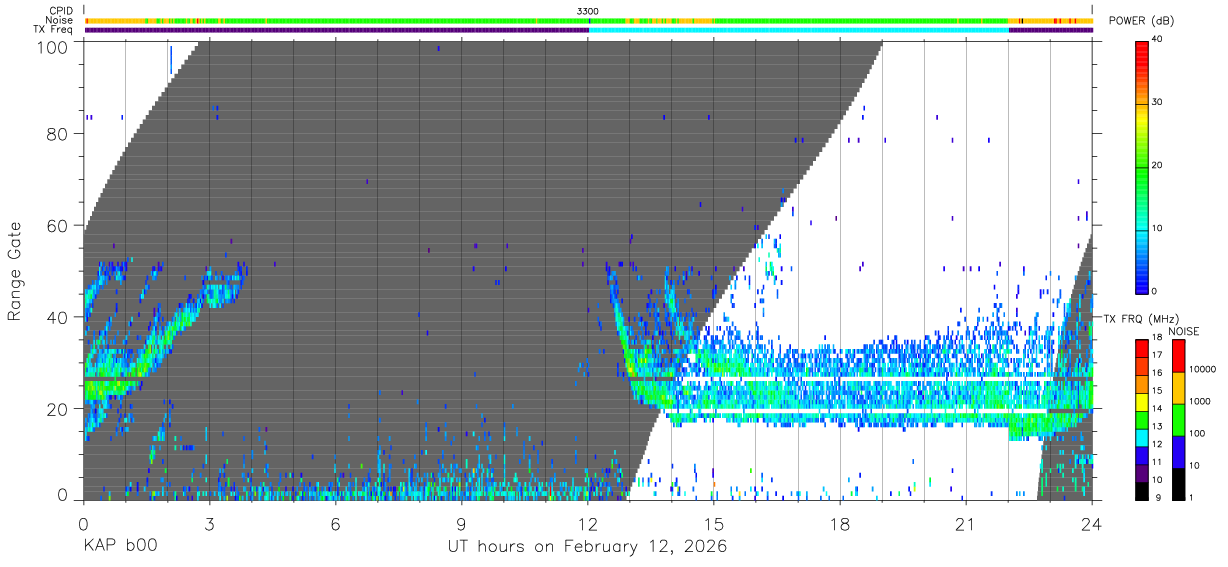Click the 21 tick on UT hours axis

click(966, 522)
